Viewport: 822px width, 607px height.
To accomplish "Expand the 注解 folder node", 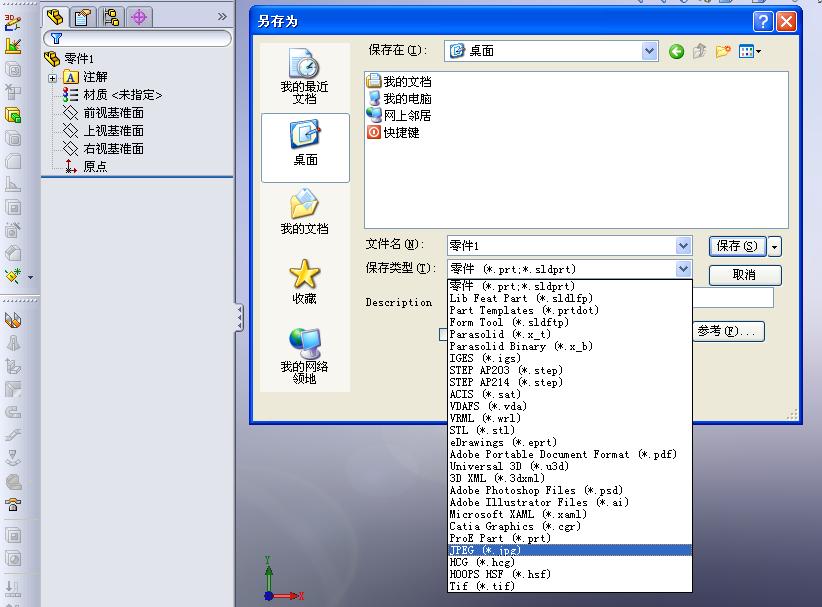I will pyautogui.click(x=52, y=78).
